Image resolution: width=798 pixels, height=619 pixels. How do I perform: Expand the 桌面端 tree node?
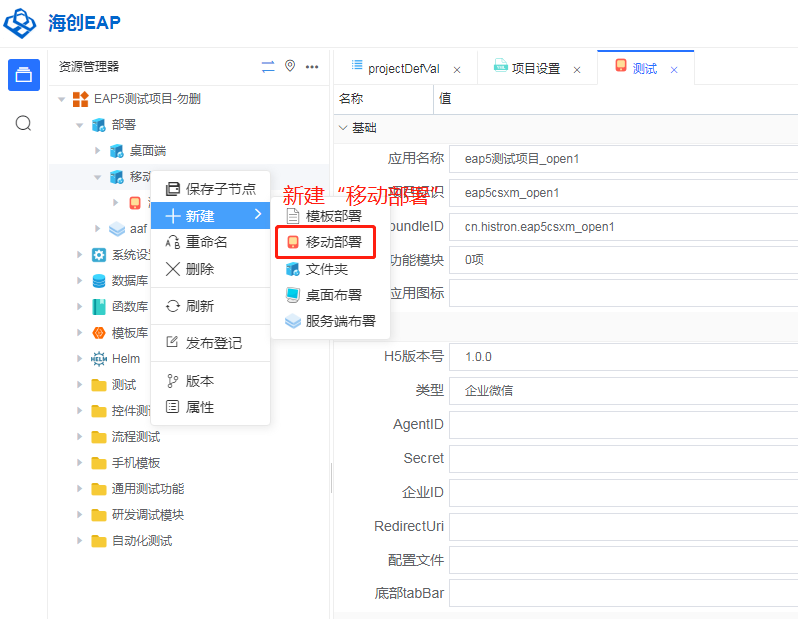click(98, 151)
